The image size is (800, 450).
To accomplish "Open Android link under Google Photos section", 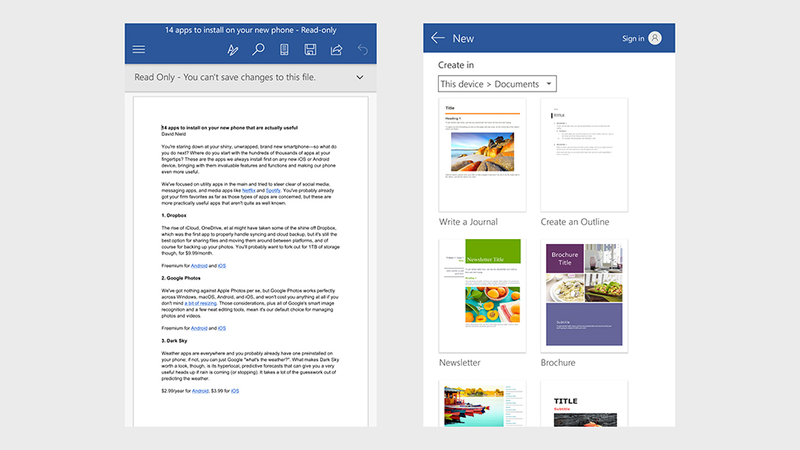I will [x=199, y=328].
